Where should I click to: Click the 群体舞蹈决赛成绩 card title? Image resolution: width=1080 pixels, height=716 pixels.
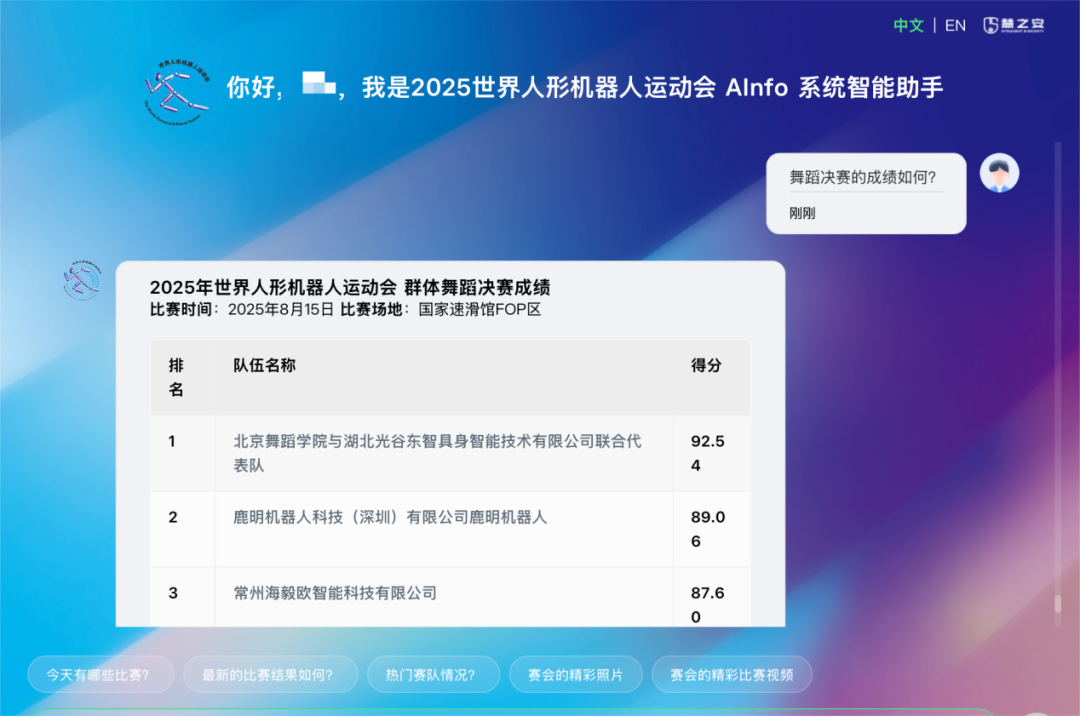pyautogui.click(x=350, y=288)
